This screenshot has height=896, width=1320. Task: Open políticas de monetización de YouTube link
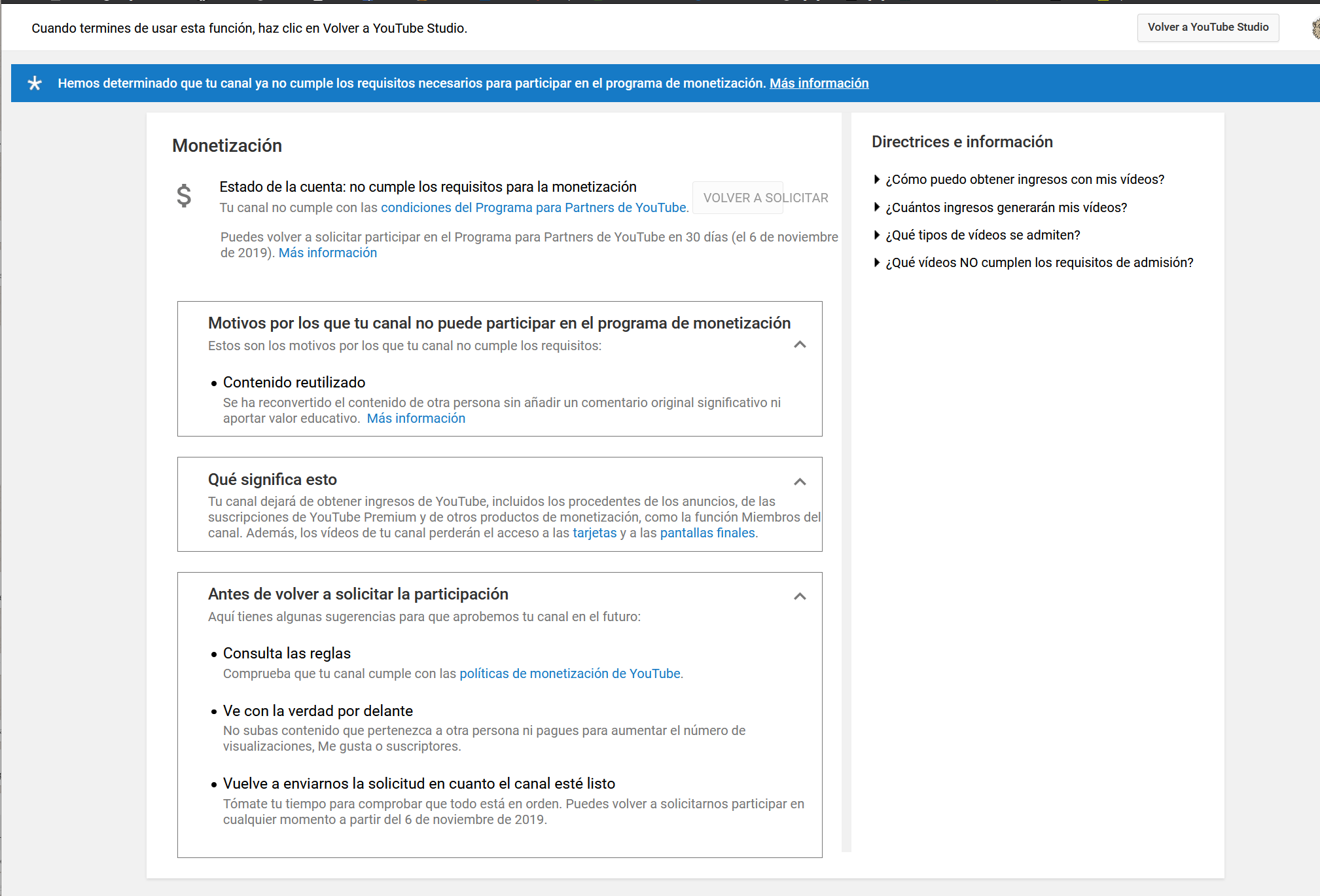[570, 673]
